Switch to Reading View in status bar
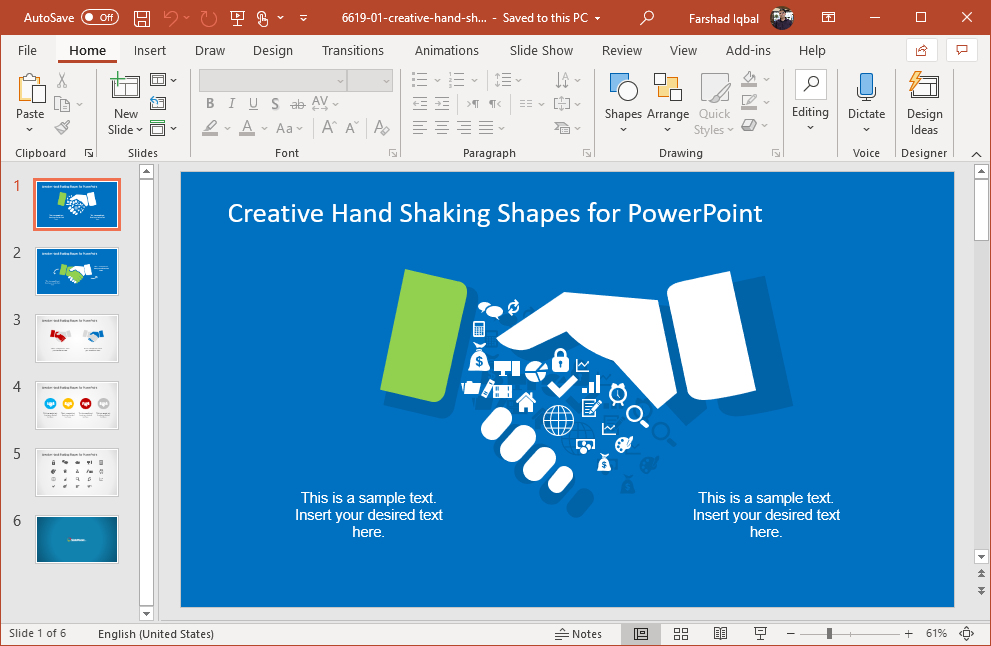The width and height of the screenshot is (991, 646). tap(720, 634)
